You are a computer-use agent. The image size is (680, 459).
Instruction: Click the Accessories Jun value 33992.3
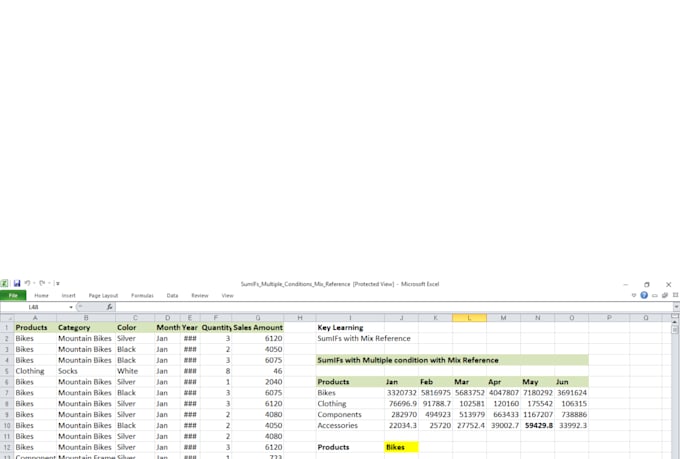click(x=572, y=426)
